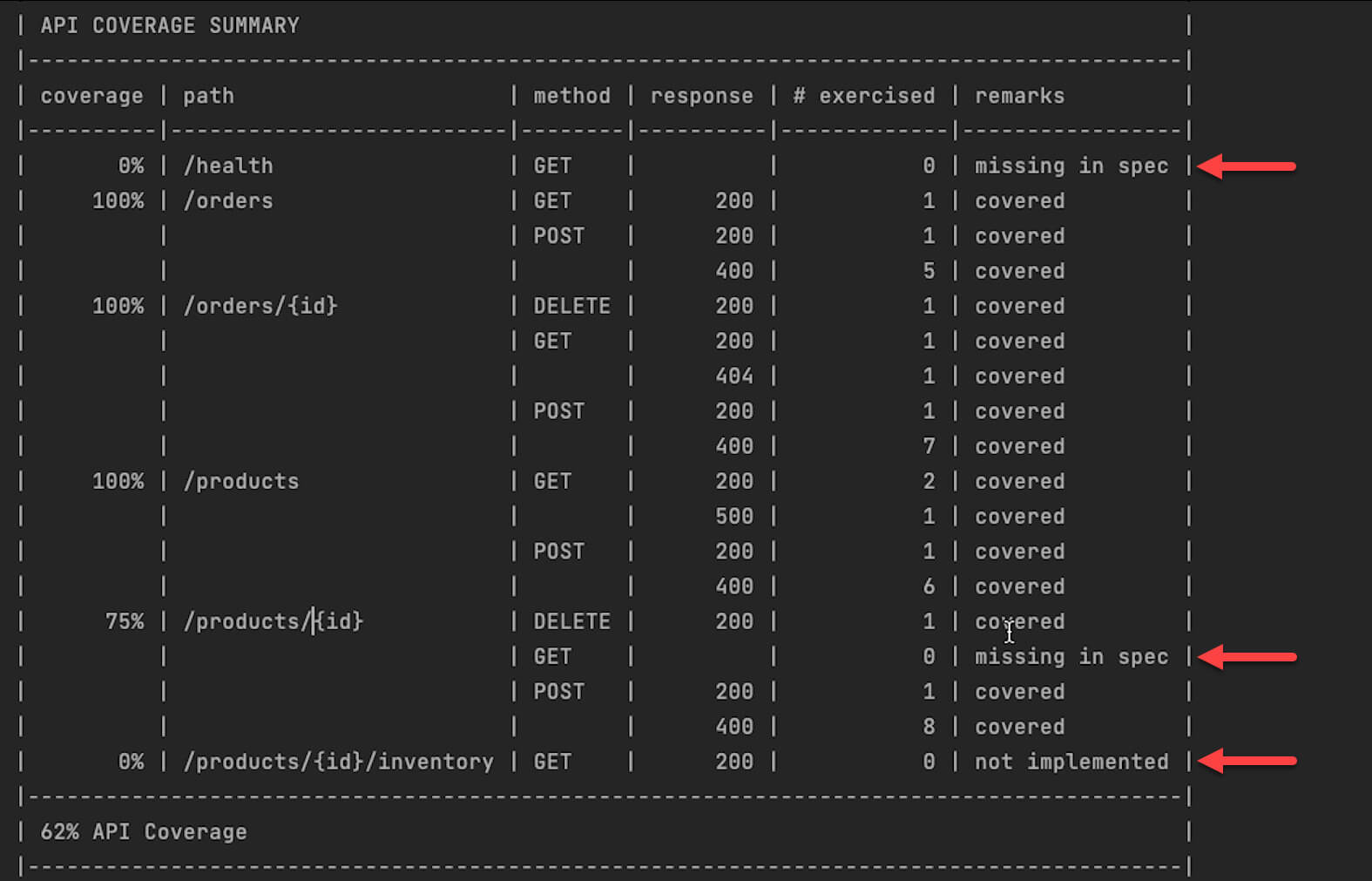This screenshot has height=881, width=1372.
Task: Click the /health path entry
Action: coord(228,166)
